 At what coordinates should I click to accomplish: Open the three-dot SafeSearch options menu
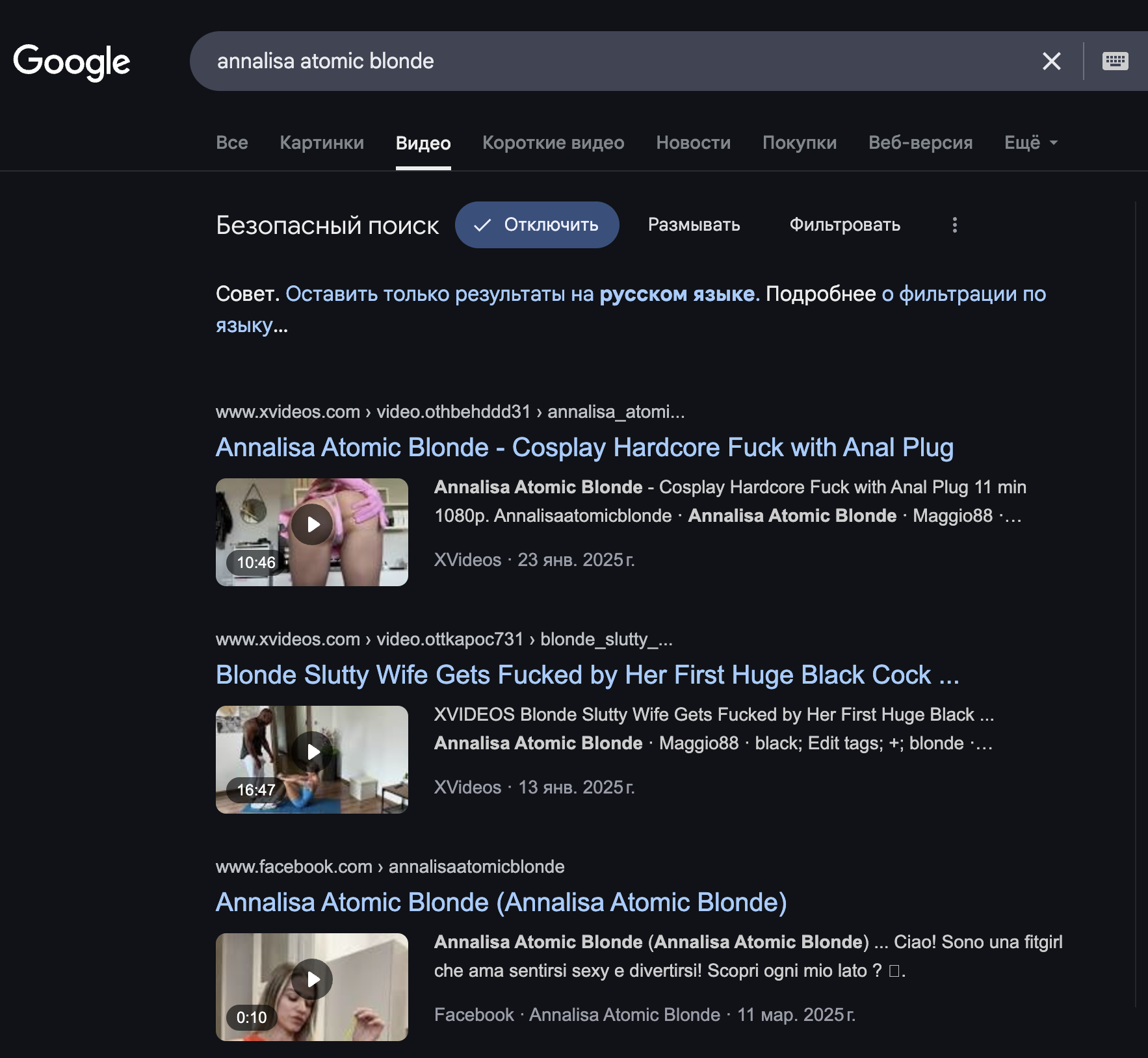pos(954,225)
